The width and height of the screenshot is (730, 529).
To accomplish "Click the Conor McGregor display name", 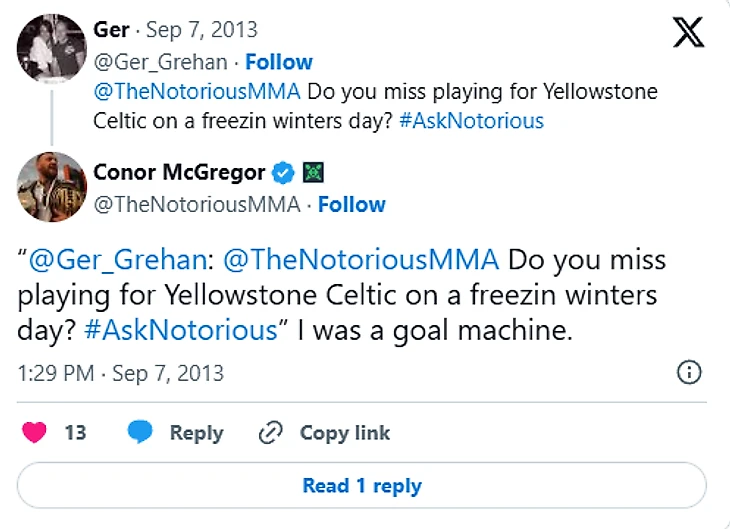I will (x=180, y=173).
